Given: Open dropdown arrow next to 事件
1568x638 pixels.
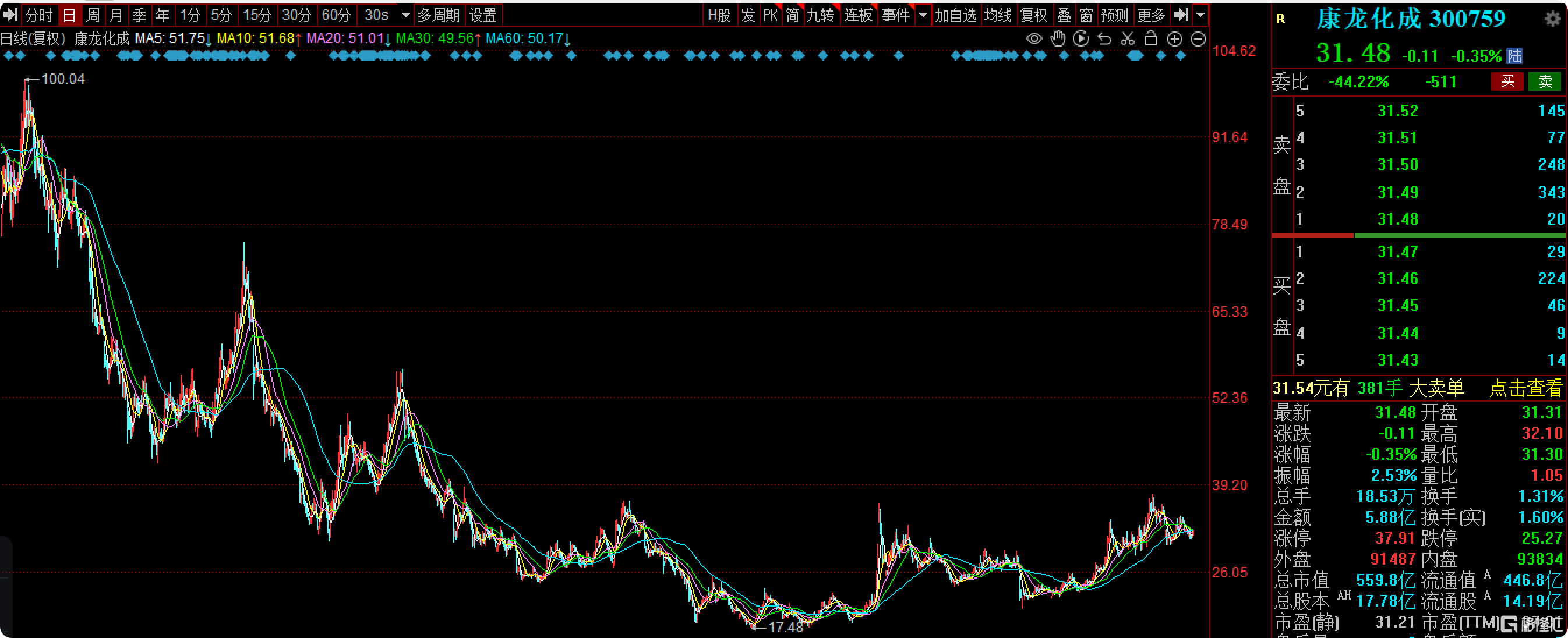Looking at the screenshot, I should point(923,15).
